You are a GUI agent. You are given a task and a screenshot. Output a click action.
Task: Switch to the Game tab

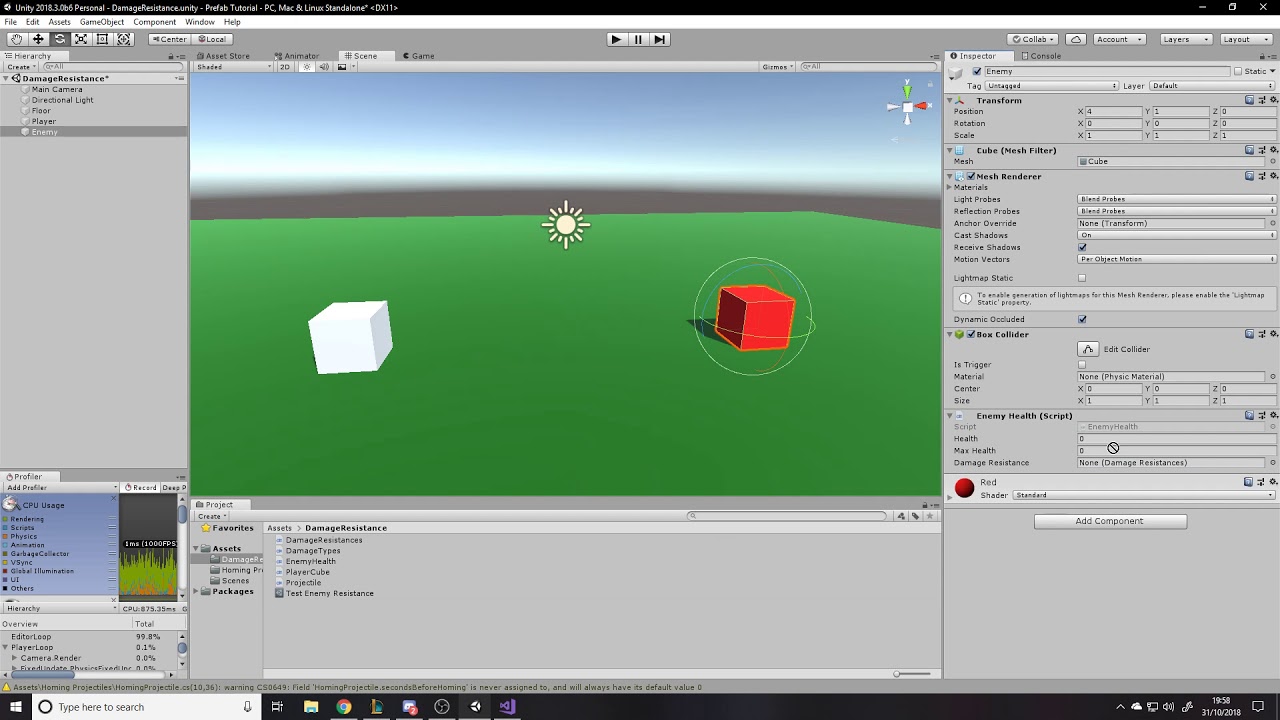(x=418, y=56)
